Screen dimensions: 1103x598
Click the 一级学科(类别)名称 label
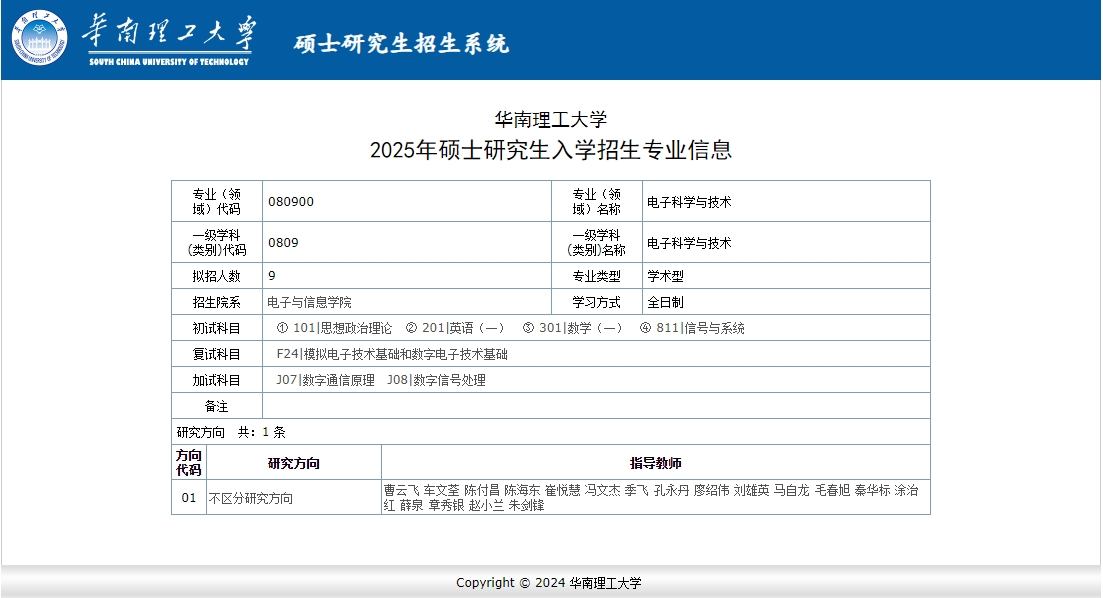tap(597, 242)
